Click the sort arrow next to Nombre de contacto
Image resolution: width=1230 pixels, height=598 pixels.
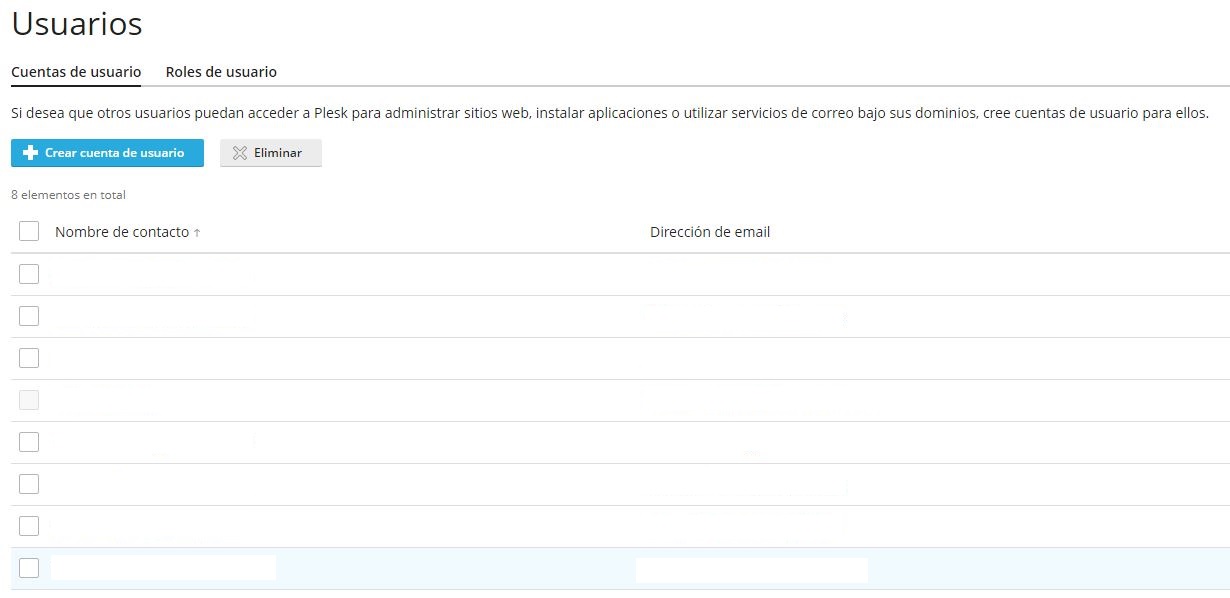pos(197,233)
